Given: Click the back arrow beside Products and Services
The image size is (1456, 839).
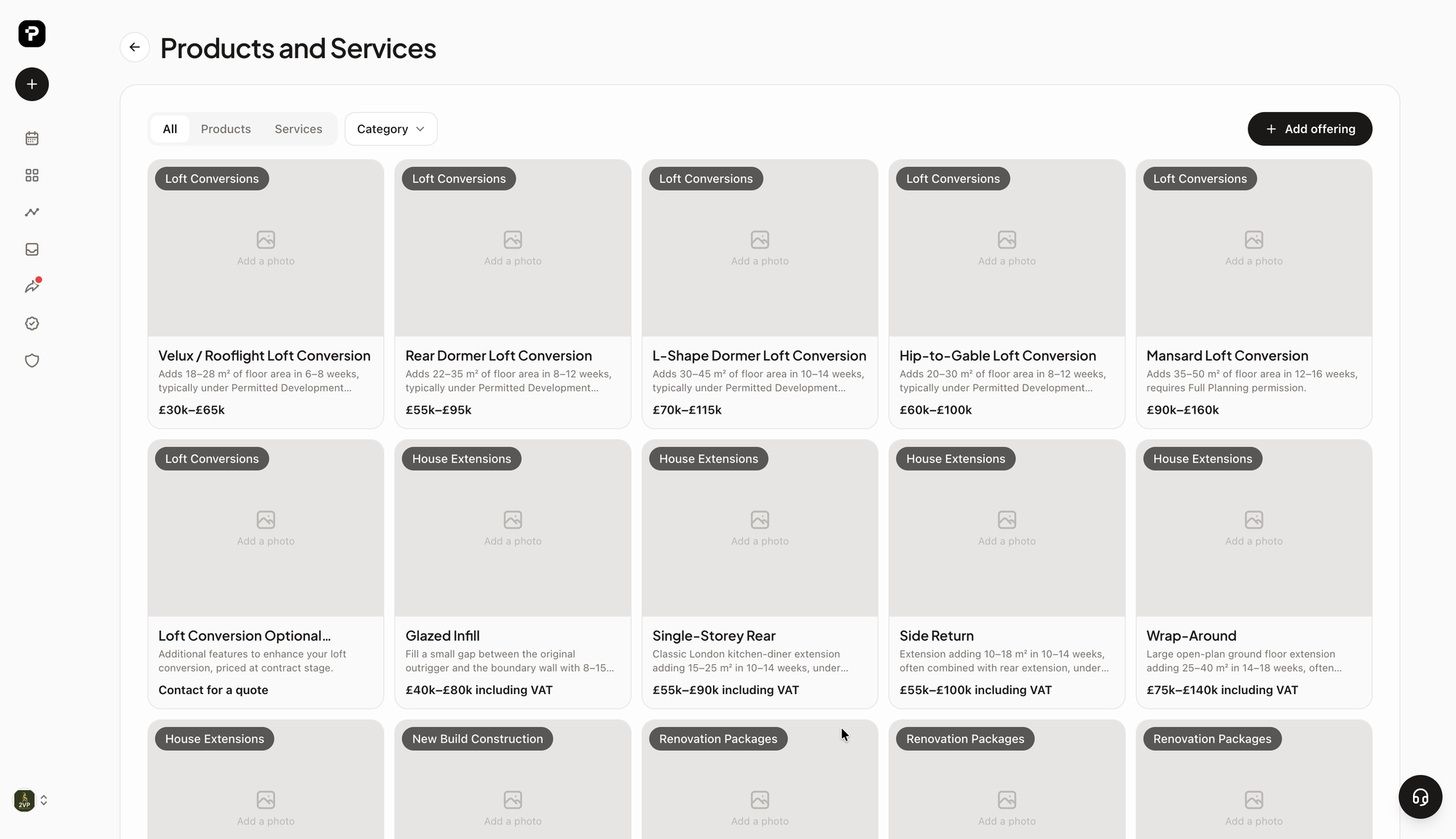Looking at the screenshot, I should pos(135,47).
